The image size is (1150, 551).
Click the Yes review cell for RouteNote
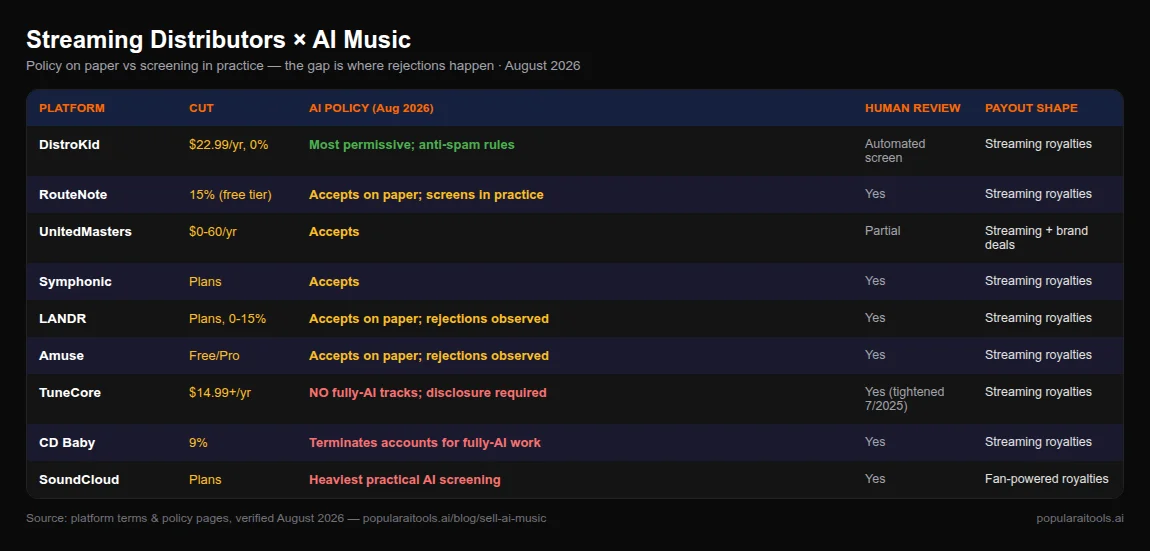point(875,194)
